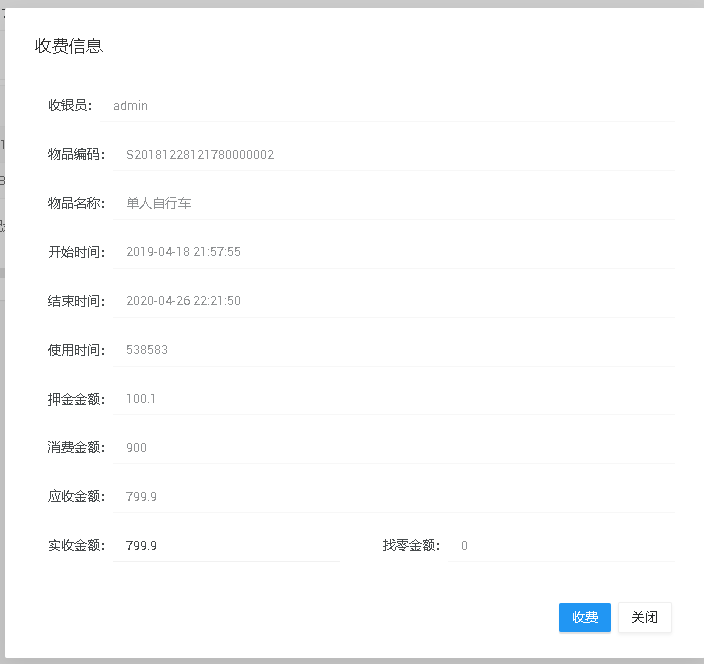The width and height of the screenshot is (704, 664).
Task: Select the 收银员 field containing admin
Action: click(388, 106)
